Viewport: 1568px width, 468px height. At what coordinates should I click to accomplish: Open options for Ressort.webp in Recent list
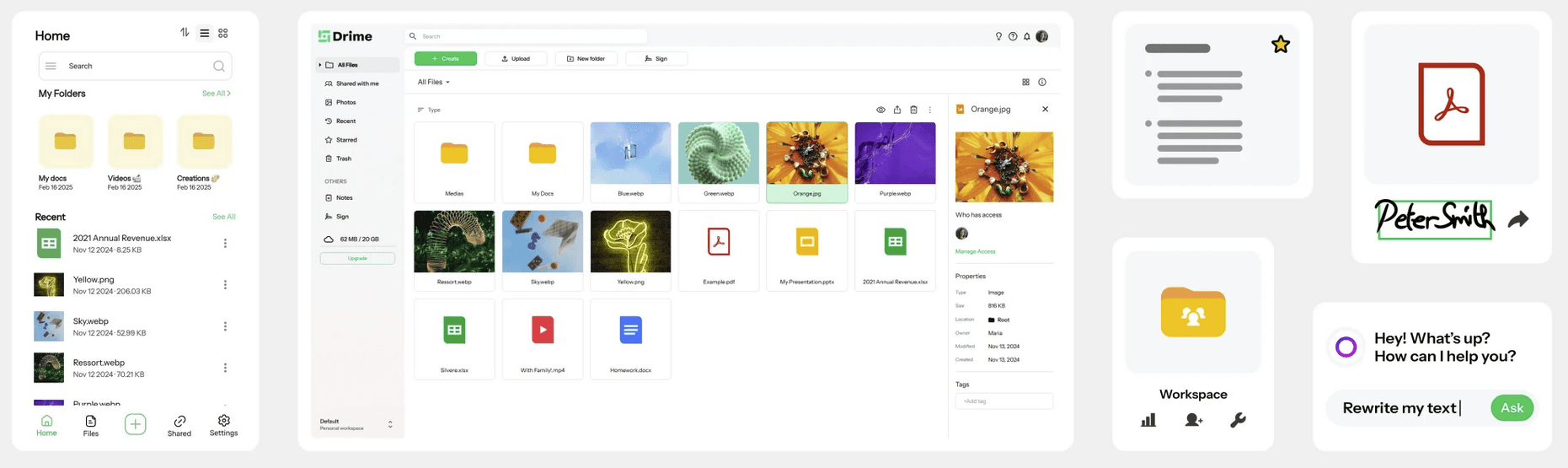click(x=225, y=368)
